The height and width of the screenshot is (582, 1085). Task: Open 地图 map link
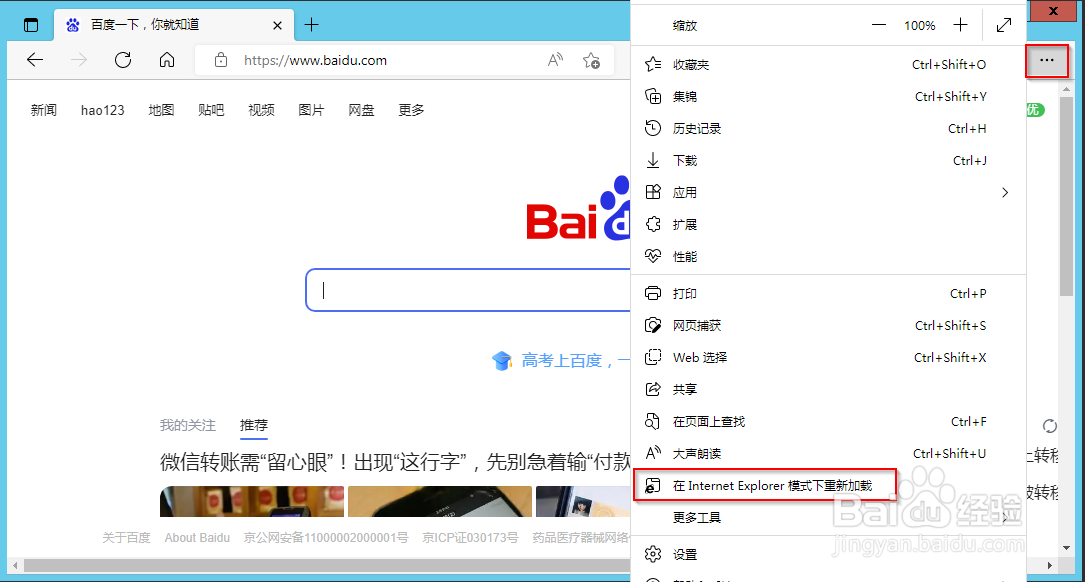[x=161, y=110]
